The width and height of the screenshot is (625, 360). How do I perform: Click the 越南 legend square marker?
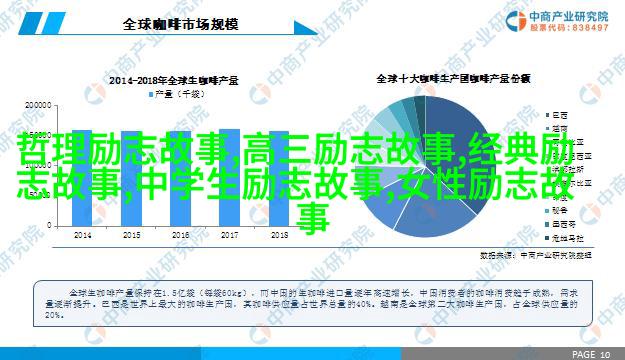(547, 129)
